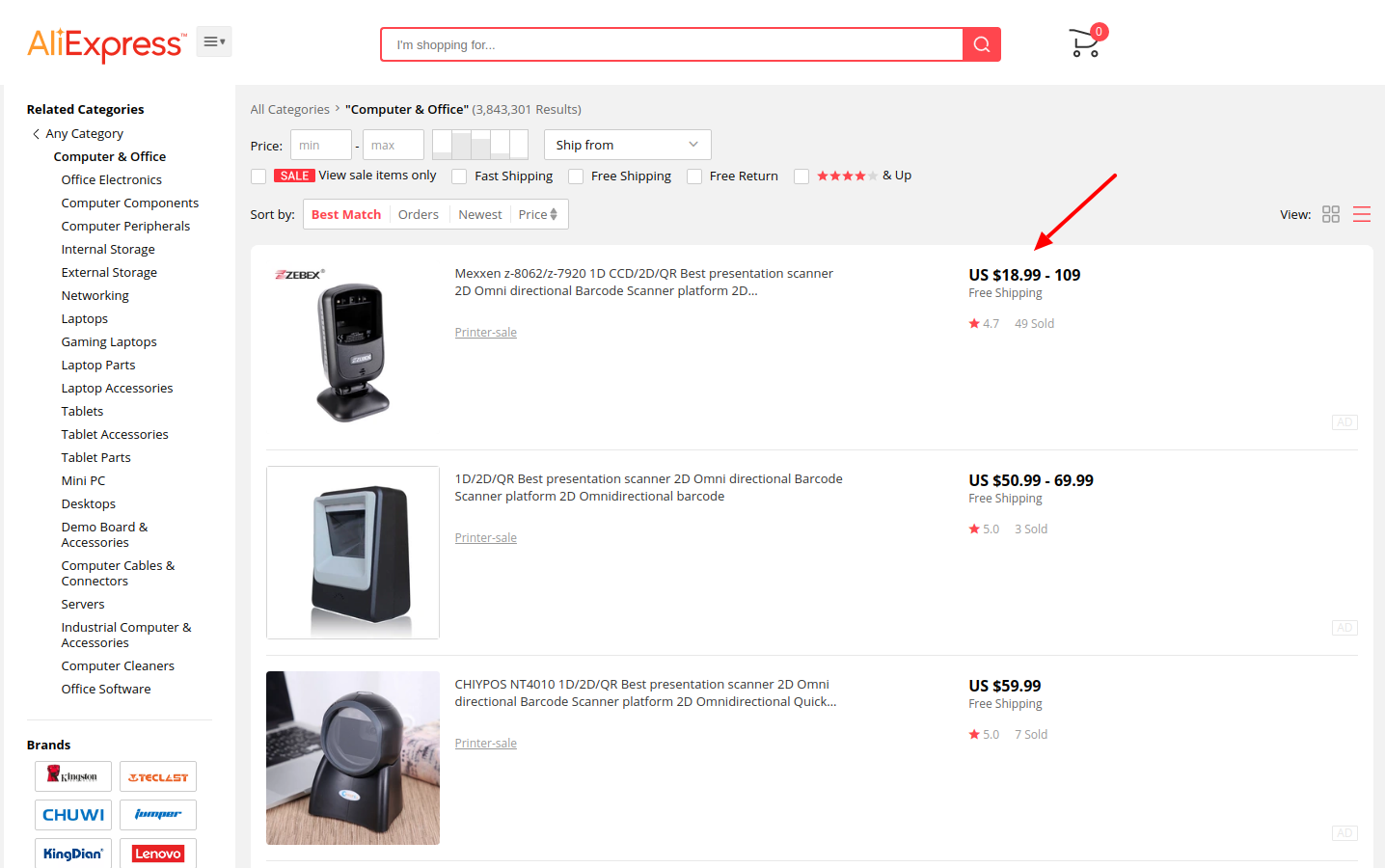The height and width of the screenshot is (868, 1385).
Task: Open Internal Storage category
Action: click(108, 250)
